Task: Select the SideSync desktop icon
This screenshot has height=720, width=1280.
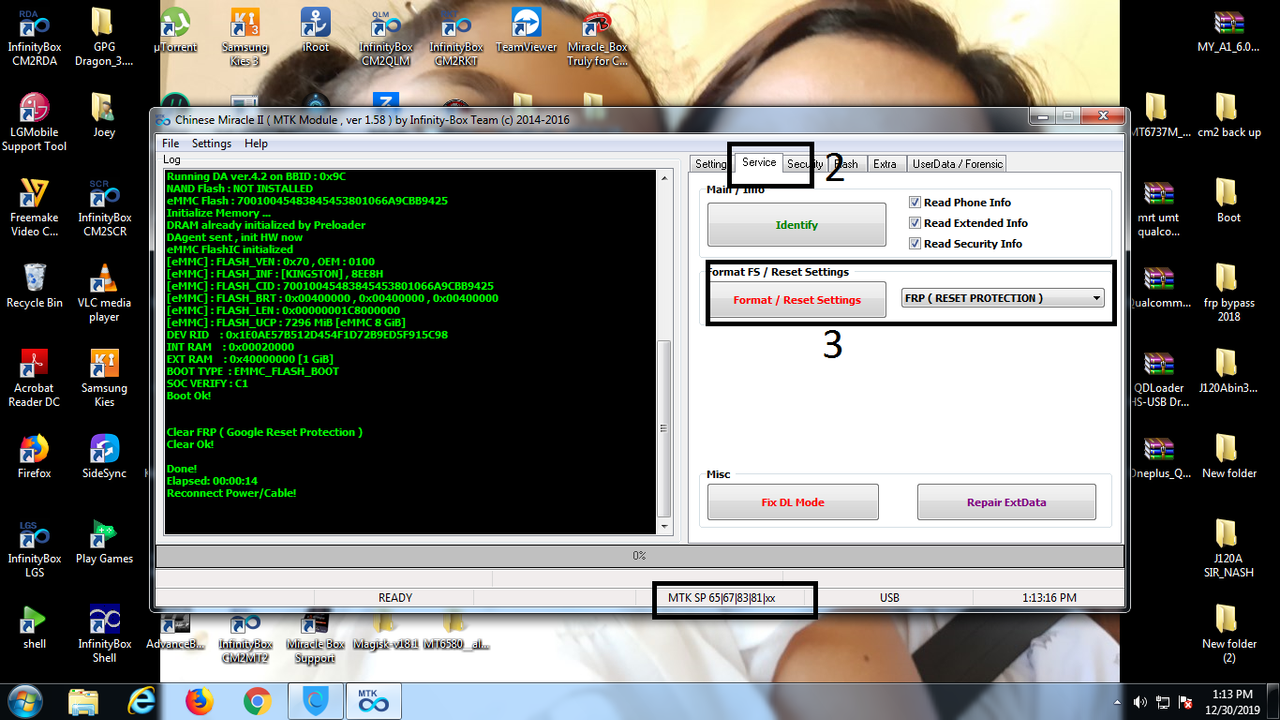Action: (104, 456)
